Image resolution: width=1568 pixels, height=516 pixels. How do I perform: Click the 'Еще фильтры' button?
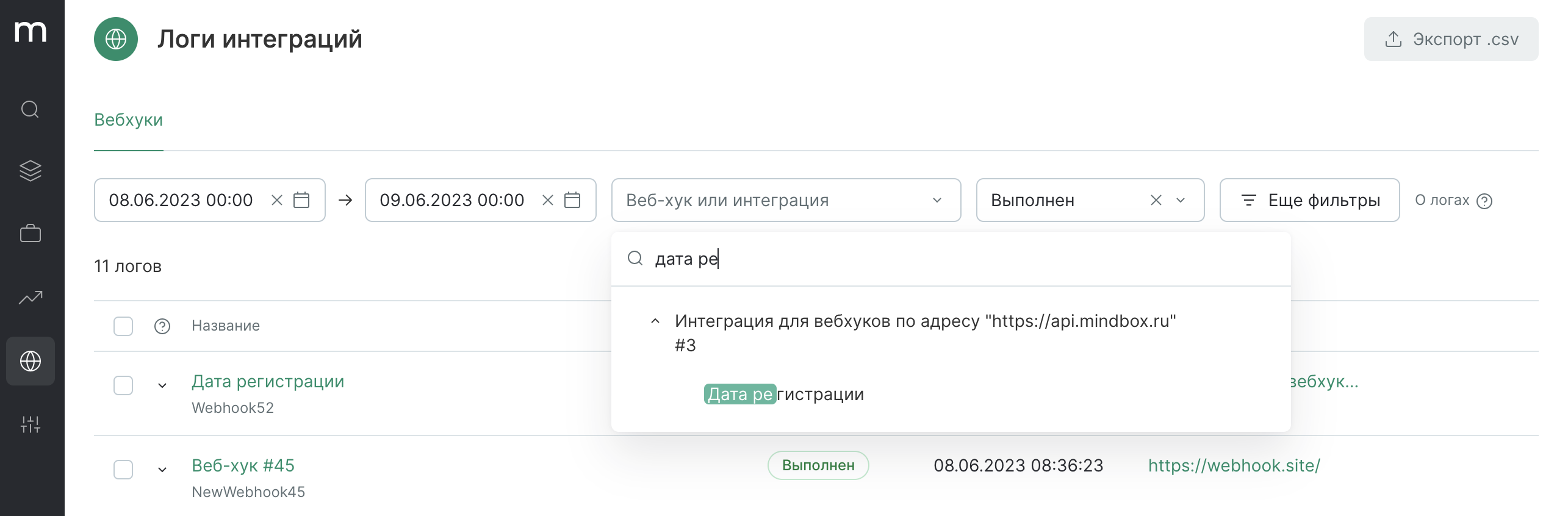[x=1309, y=200]
